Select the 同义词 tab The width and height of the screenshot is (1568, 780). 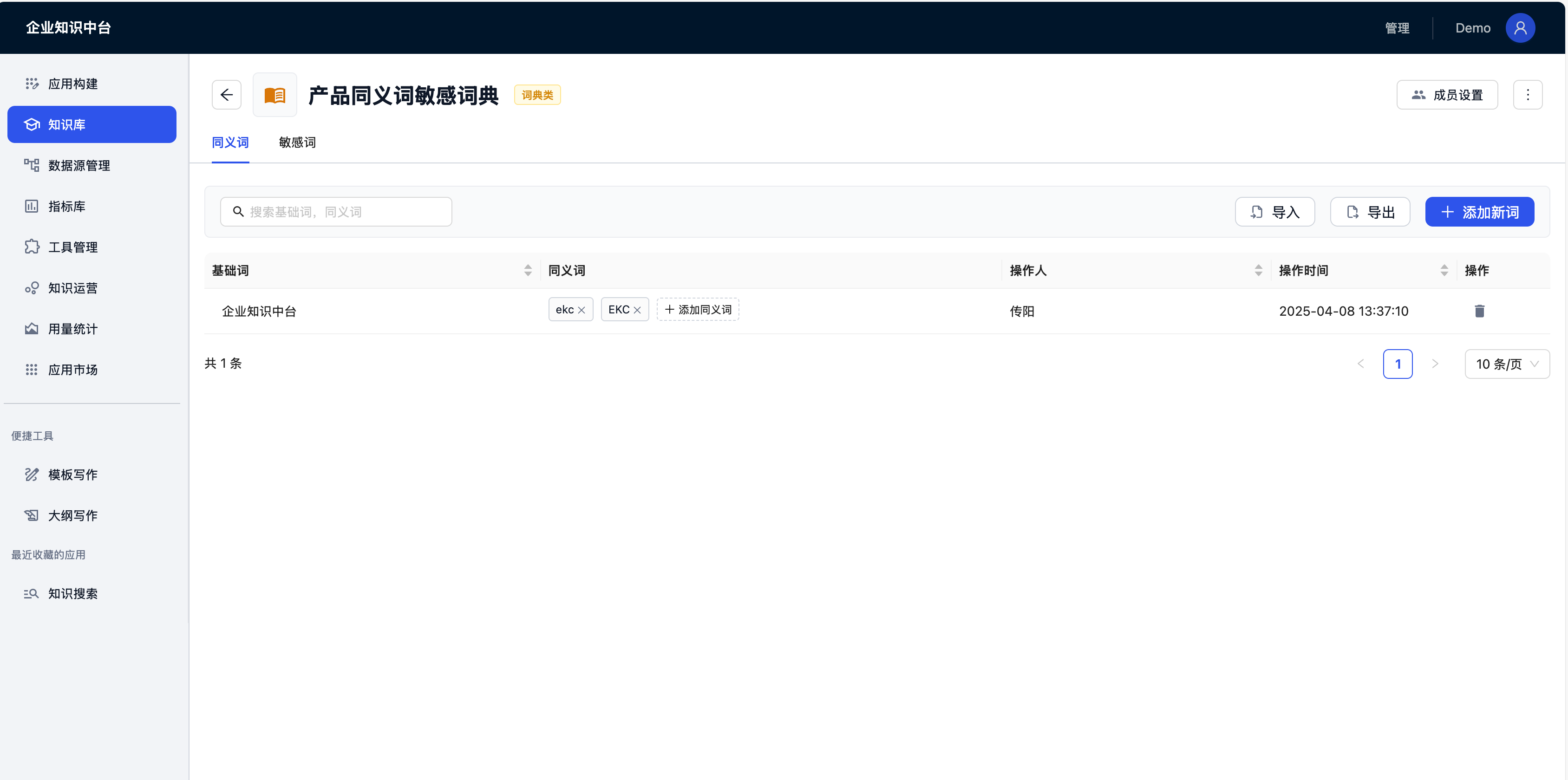pyautogui.click(x=230, y=143)
